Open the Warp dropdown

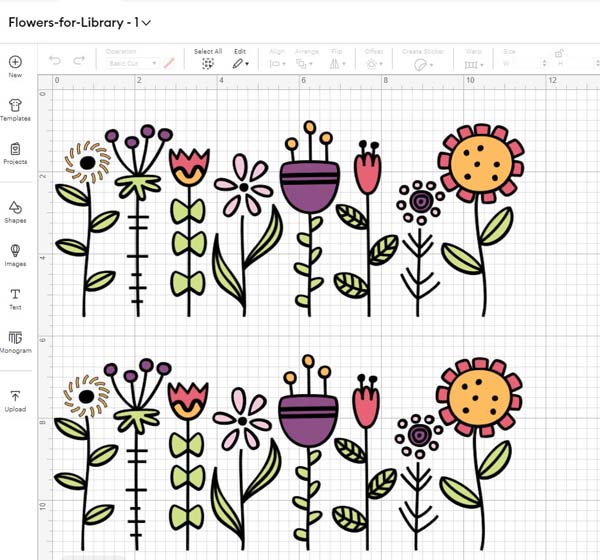[474, 65]
